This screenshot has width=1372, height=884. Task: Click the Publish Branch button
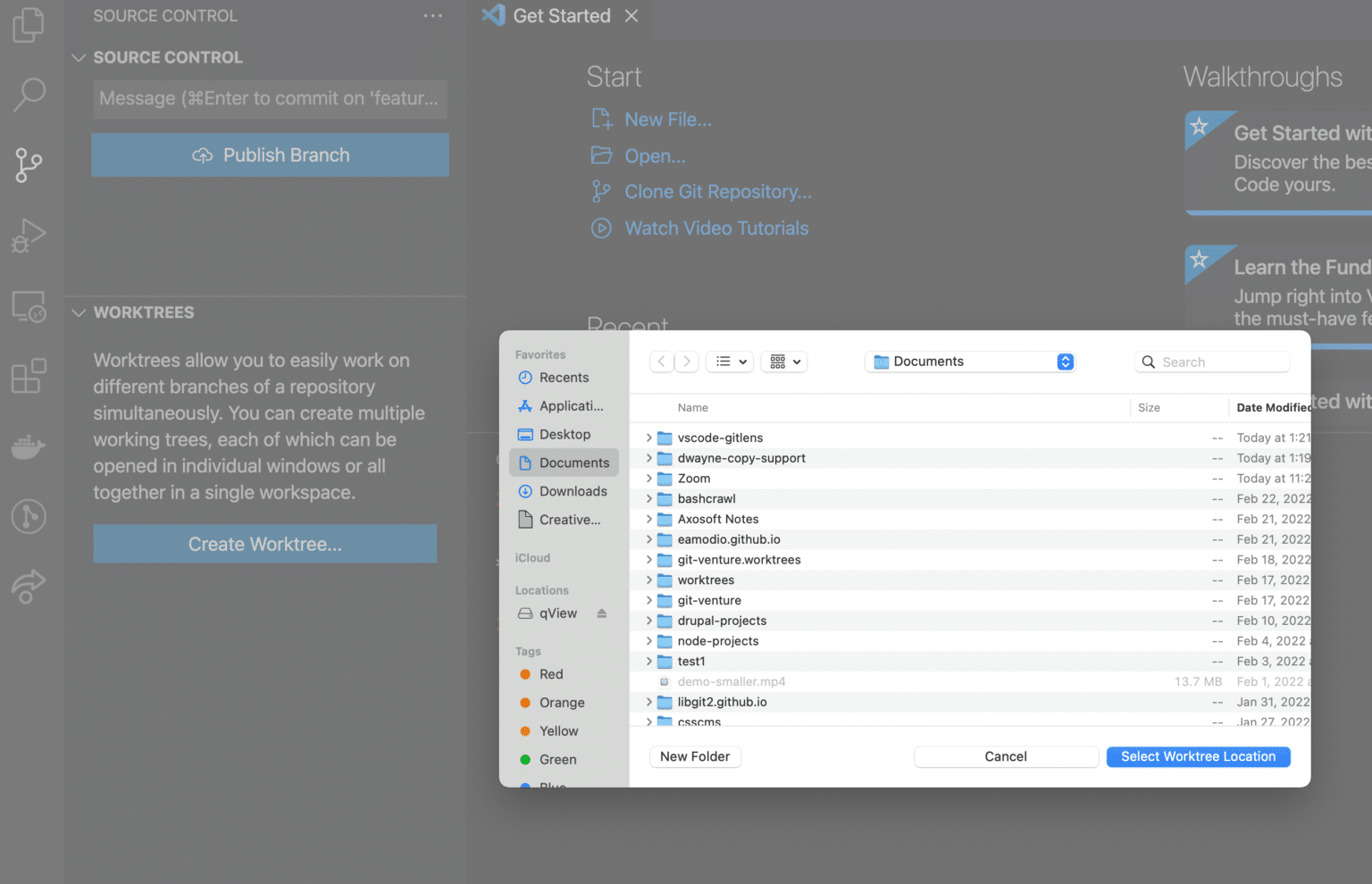[270, 154]
